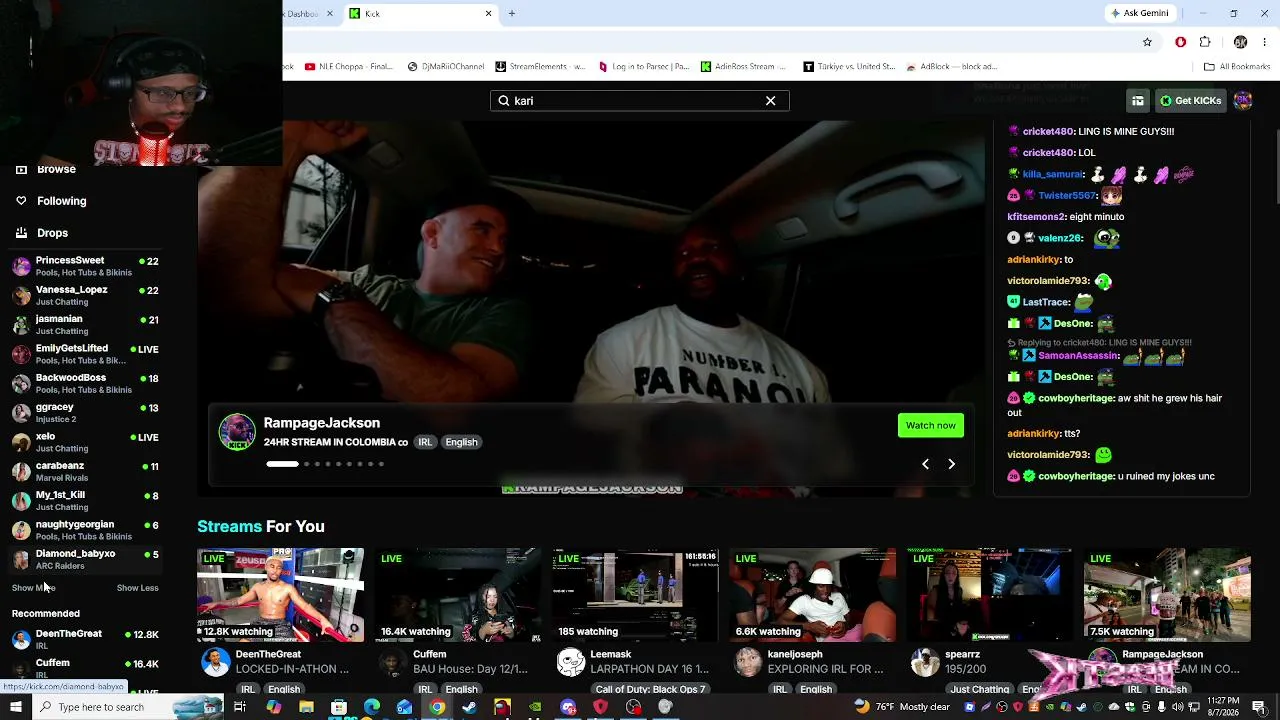
Task: Open Diamond_babyxo channel in sidebar
Action: (x=84, y=559)
